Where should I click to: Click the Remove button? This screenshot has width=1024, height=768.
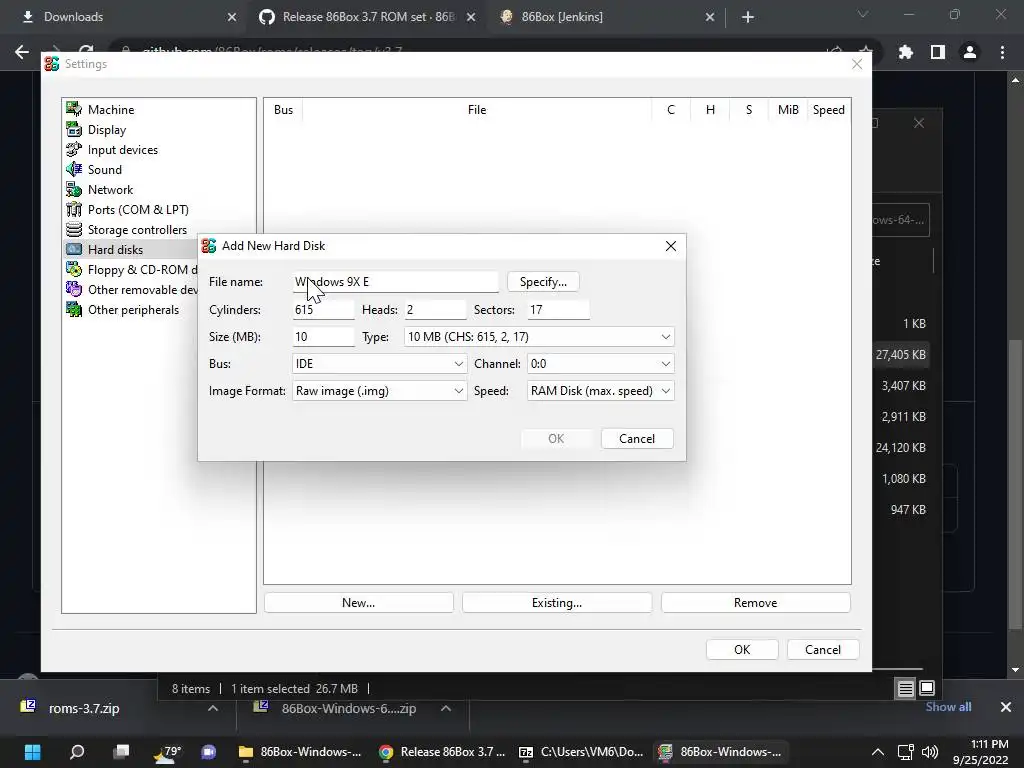(756, 603)
